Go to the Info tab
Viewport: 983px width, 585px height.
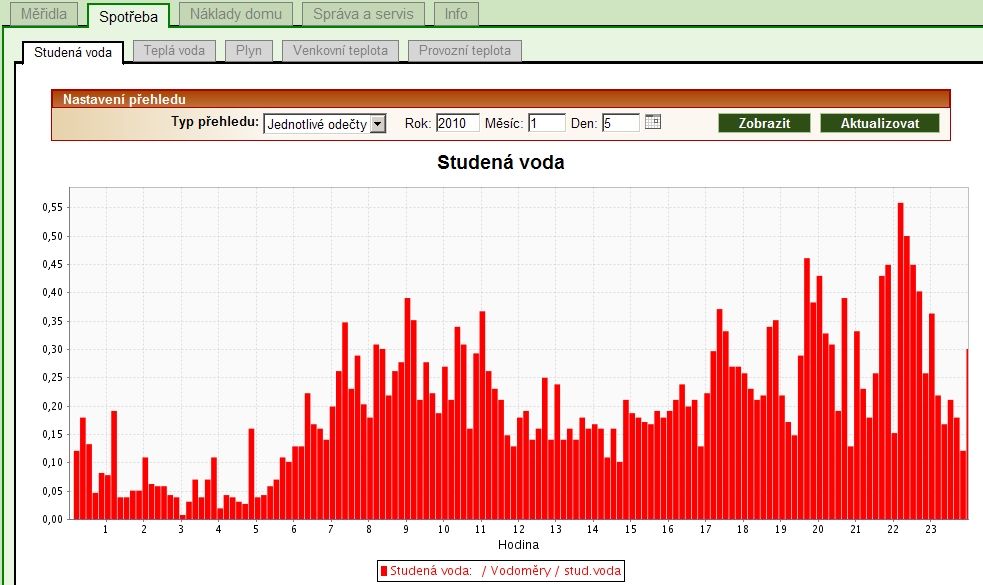pyautogui.click(x=456, y=14)
